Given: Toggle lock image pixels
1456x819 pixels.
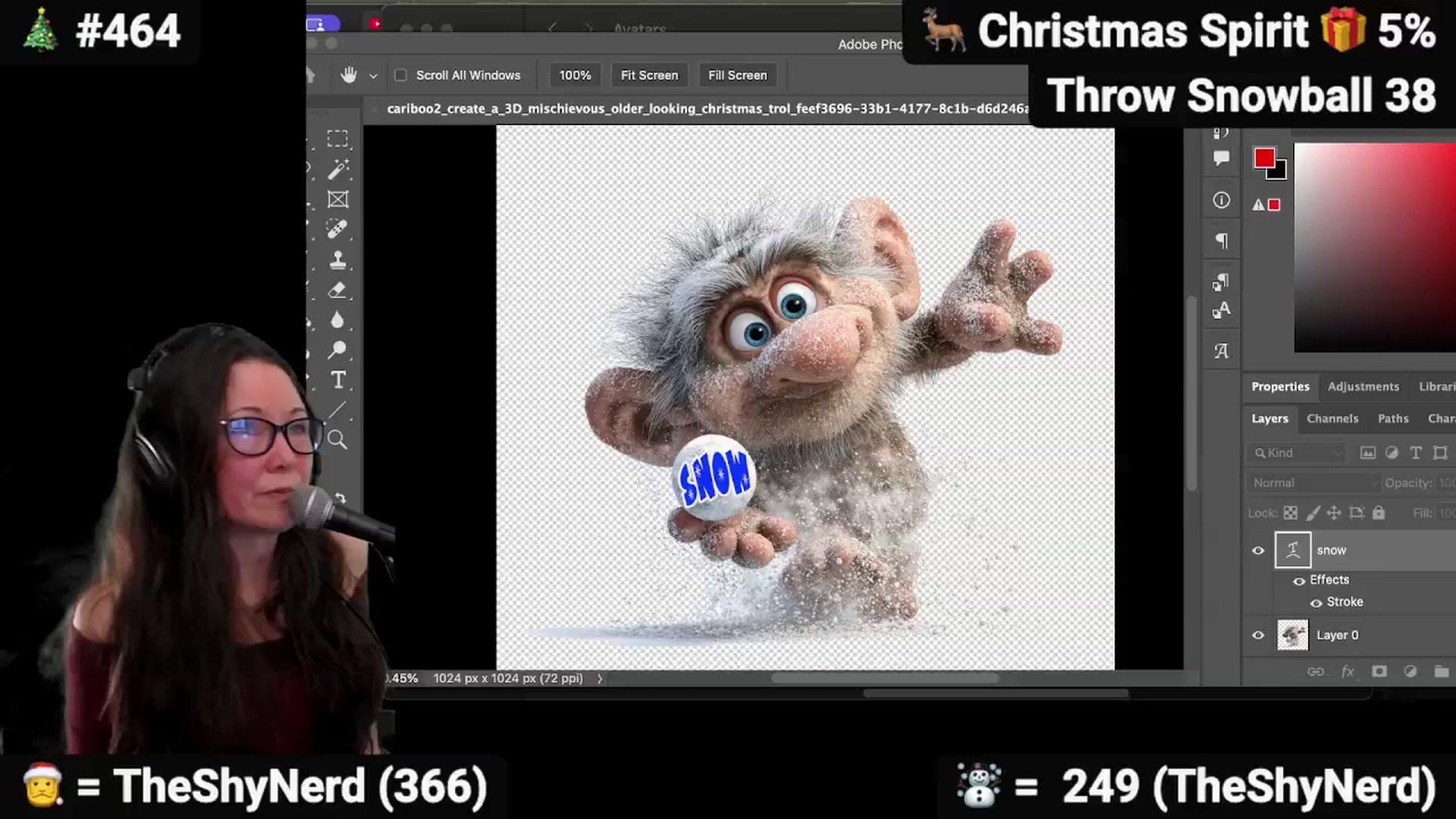Looking at the screenshot, I should (x=1313, y=513).
